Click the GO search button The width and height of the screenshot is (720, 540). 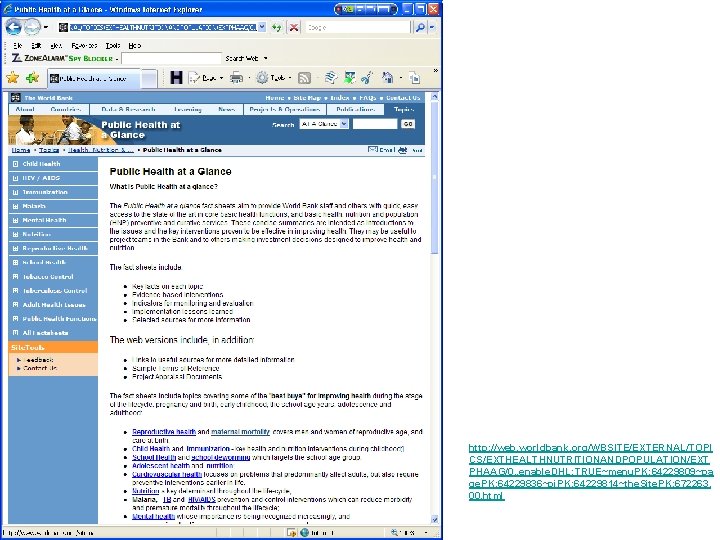(408, 124)
